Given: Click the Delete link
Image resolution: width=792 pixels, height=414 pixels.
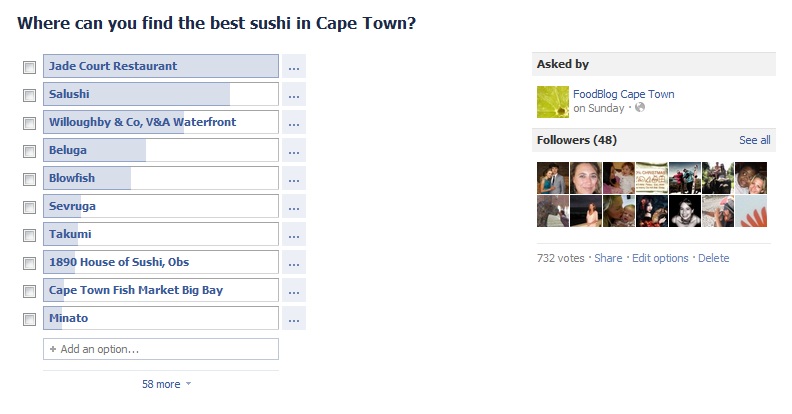Looking at the screenshot, I should 714,258.
